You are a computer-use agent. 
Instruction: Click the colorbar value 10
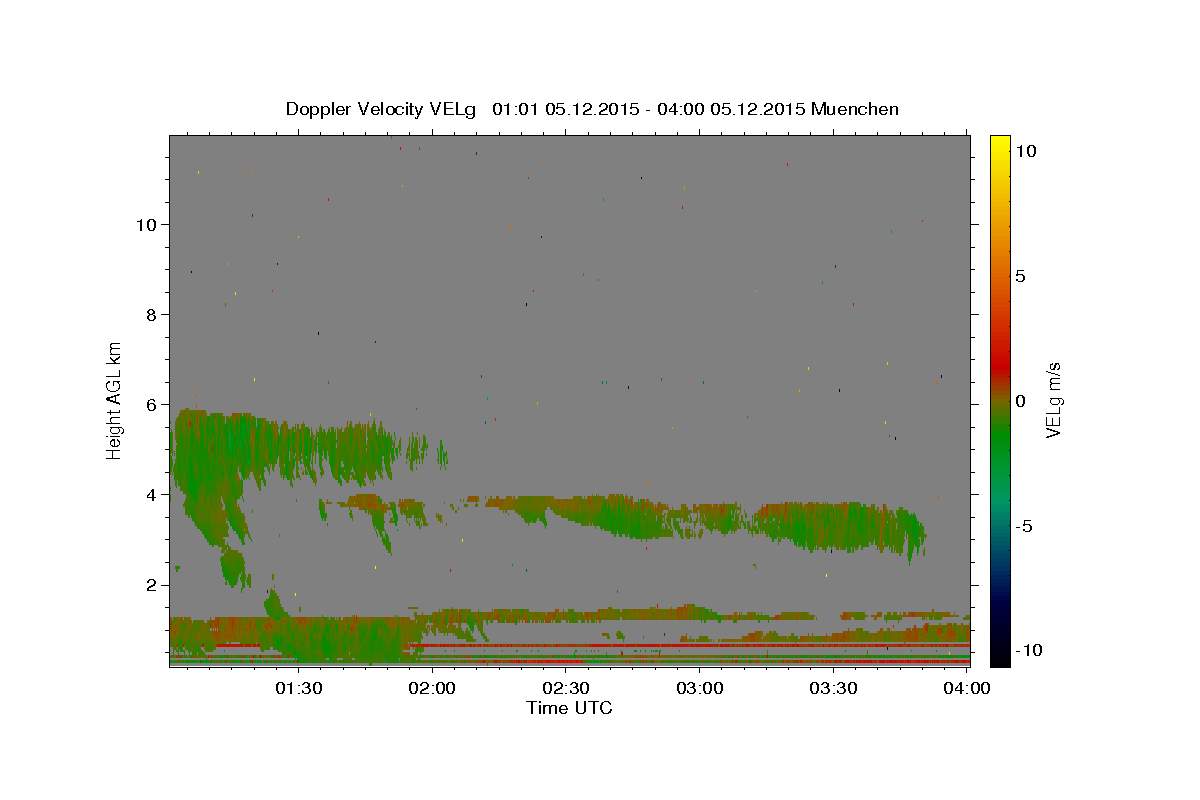1026,151
